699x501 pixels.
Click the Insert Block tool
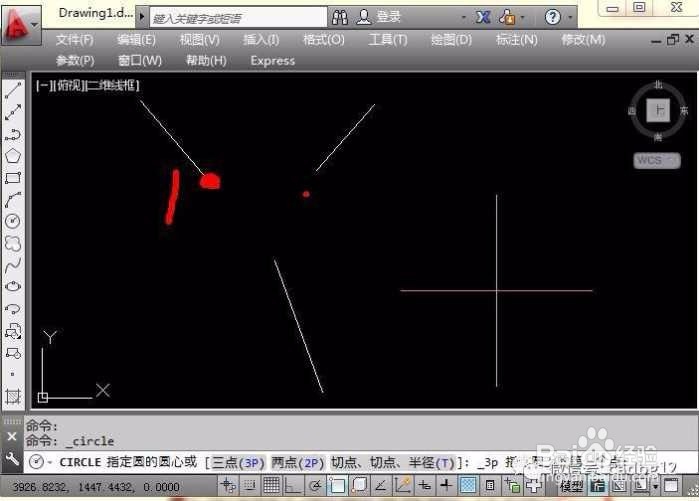pos(13,331)
